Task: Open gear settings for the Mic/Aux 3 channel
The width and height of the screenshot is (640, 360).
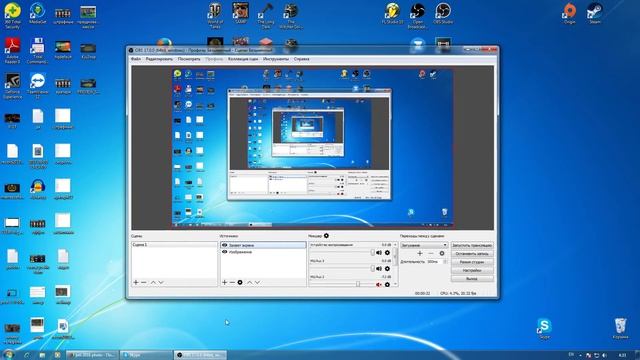Action: pos(387,269)
